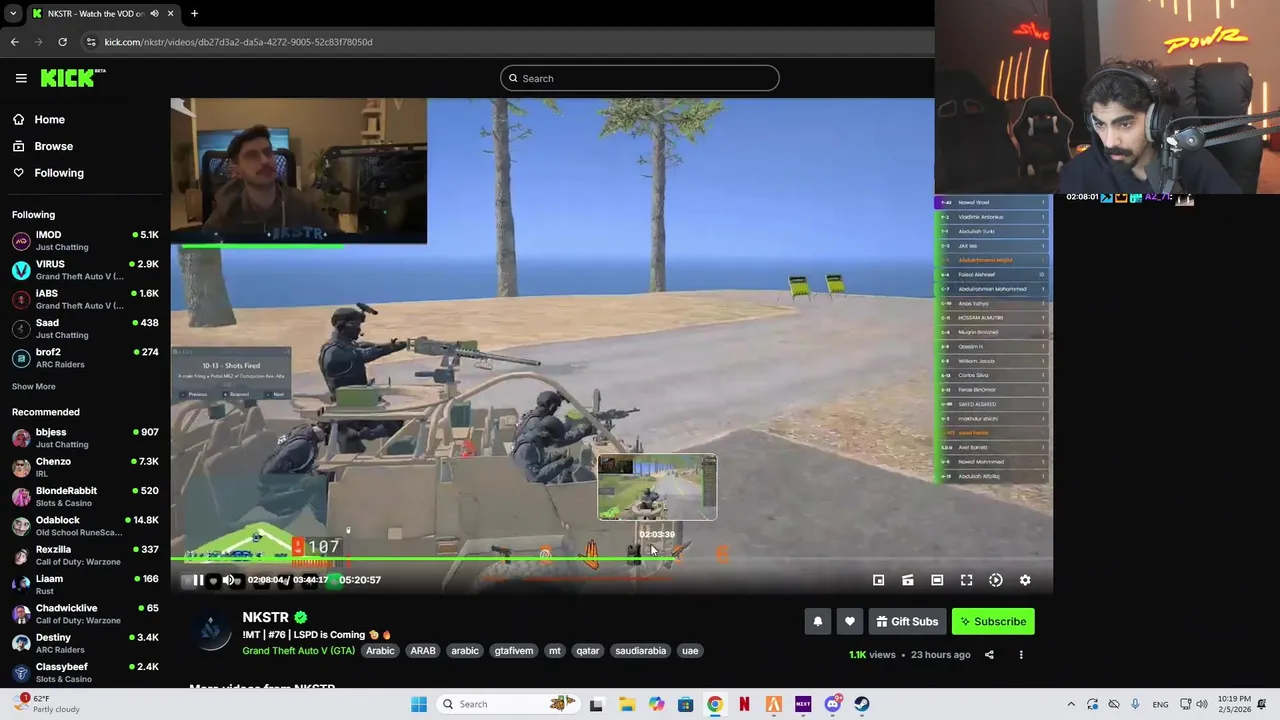This screenshot has height=720, width=1280.
Task: Follow NKSTR with the heart button
Action: (850, 622)
